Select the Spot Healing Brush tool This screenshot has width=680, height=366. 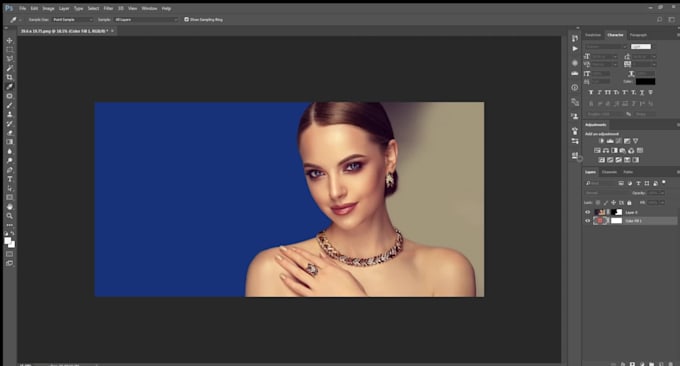[10, 96]
